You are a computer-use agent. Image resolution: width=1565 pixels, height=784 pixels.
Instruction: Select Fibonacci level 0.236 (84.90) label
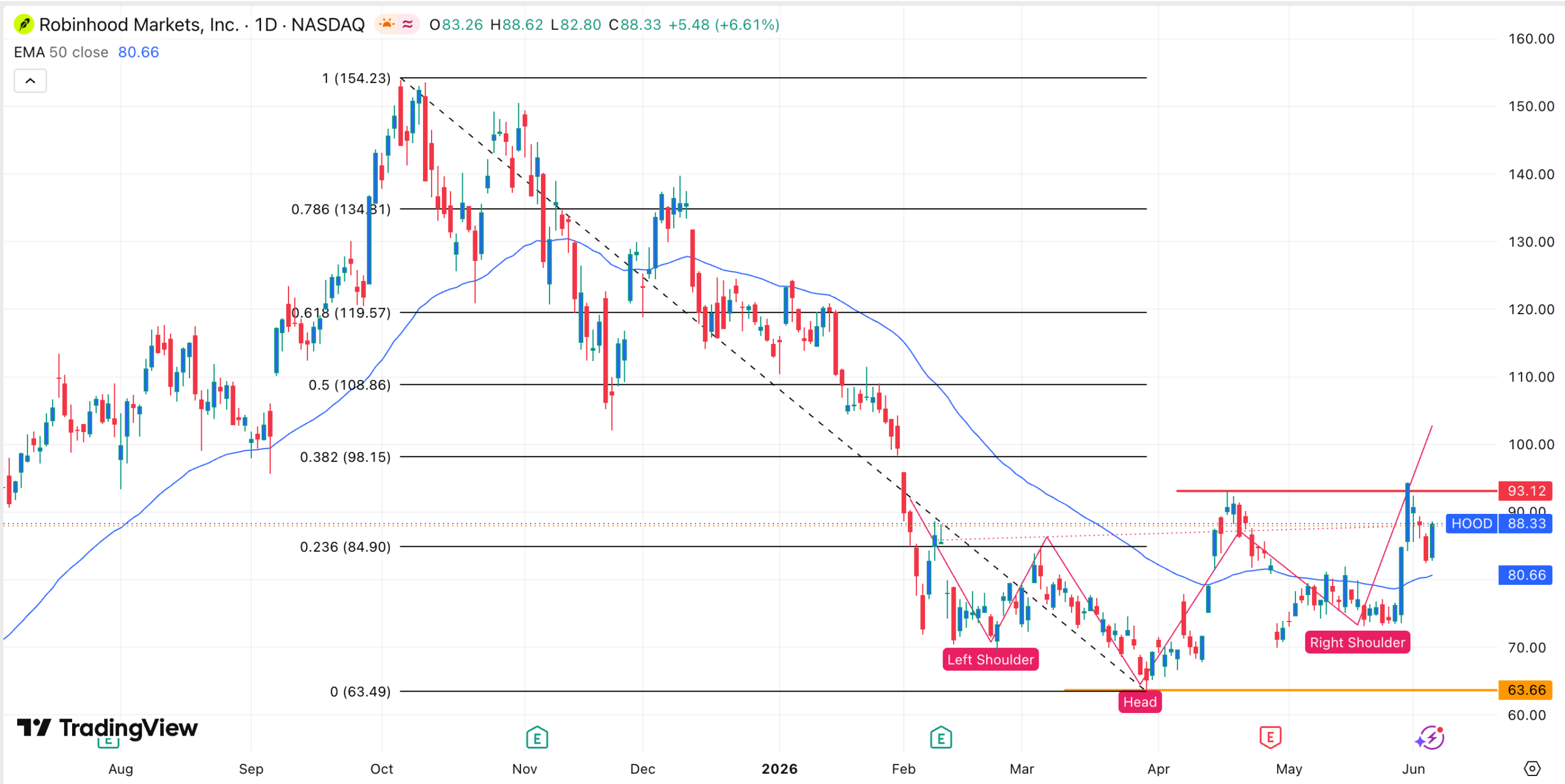click(345, 547)
